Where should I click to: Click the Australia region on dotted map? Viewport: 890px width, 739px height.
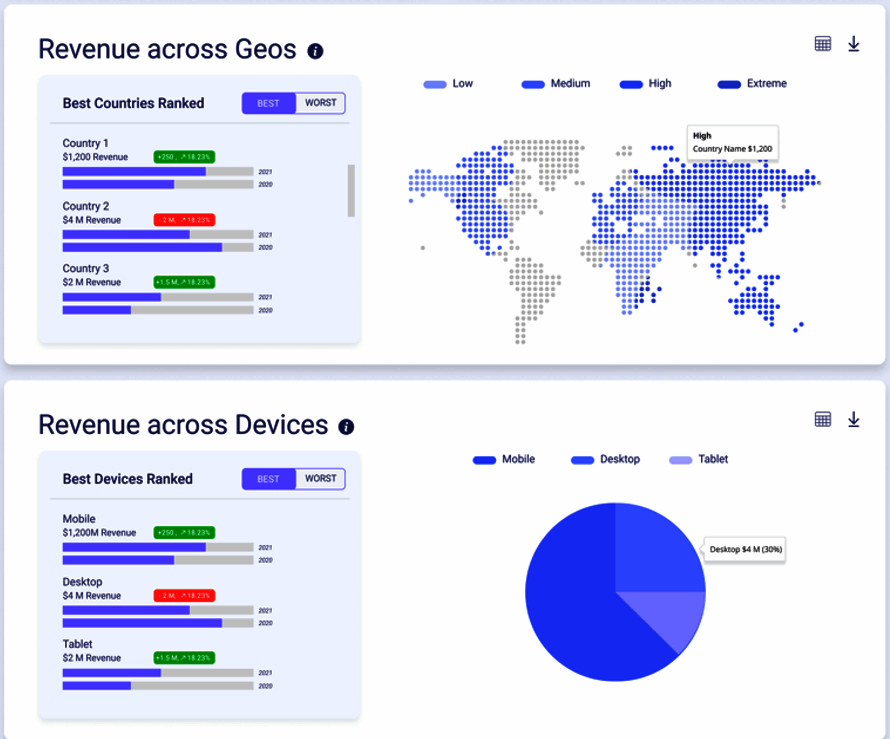point(755,301)
